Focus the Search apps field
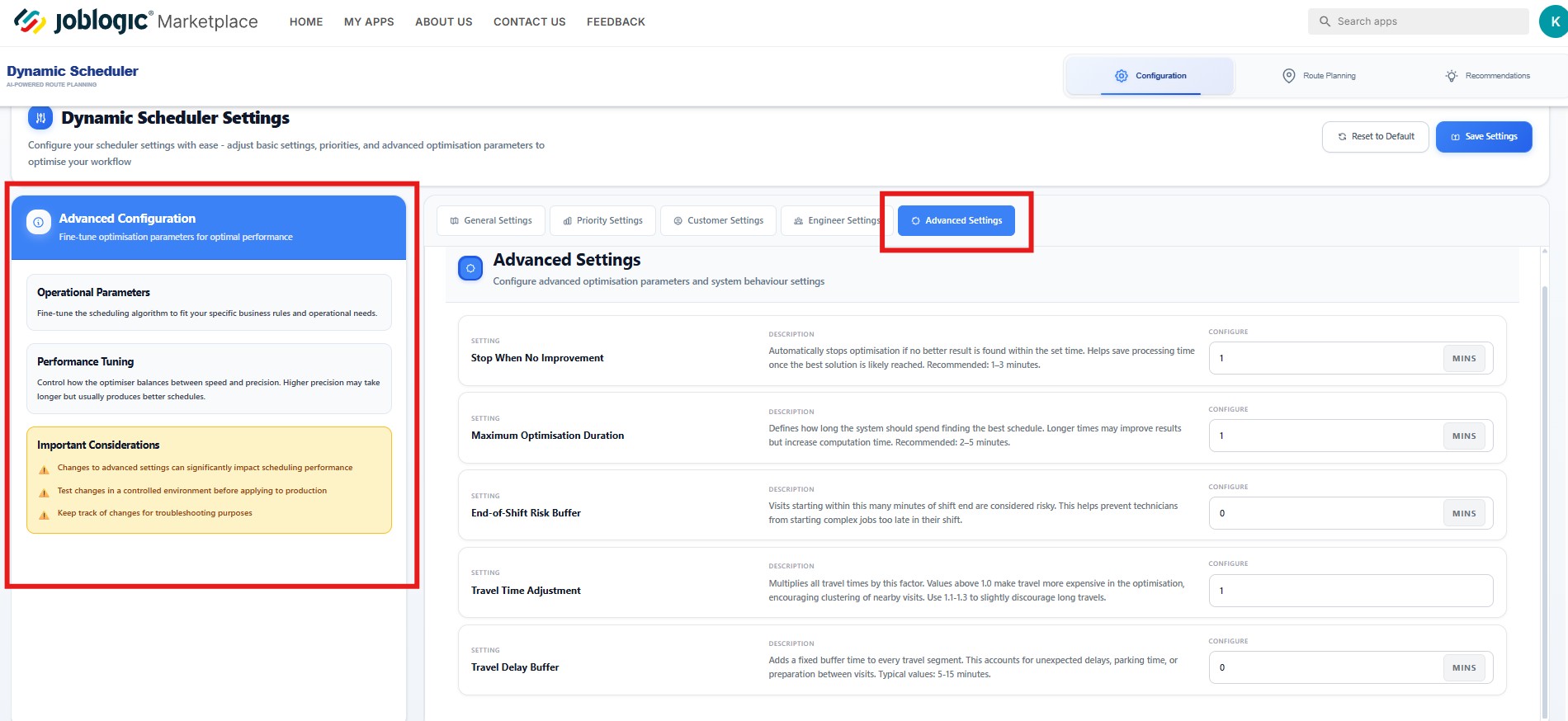1568x721 pixels. point(1419,21)
